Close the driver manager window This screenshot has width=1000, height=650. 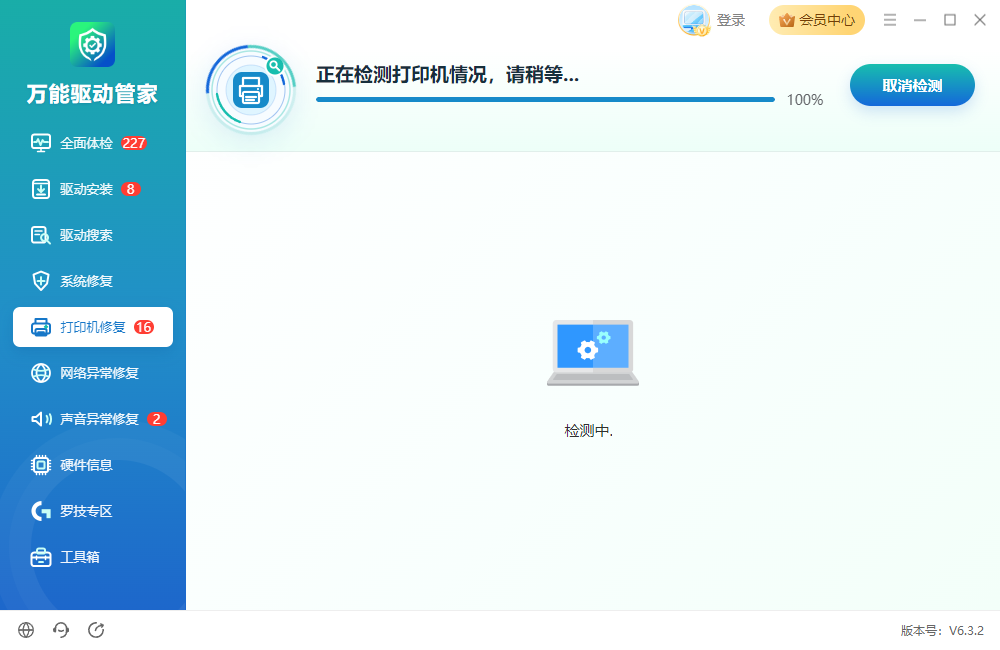(x=980, y=20)
